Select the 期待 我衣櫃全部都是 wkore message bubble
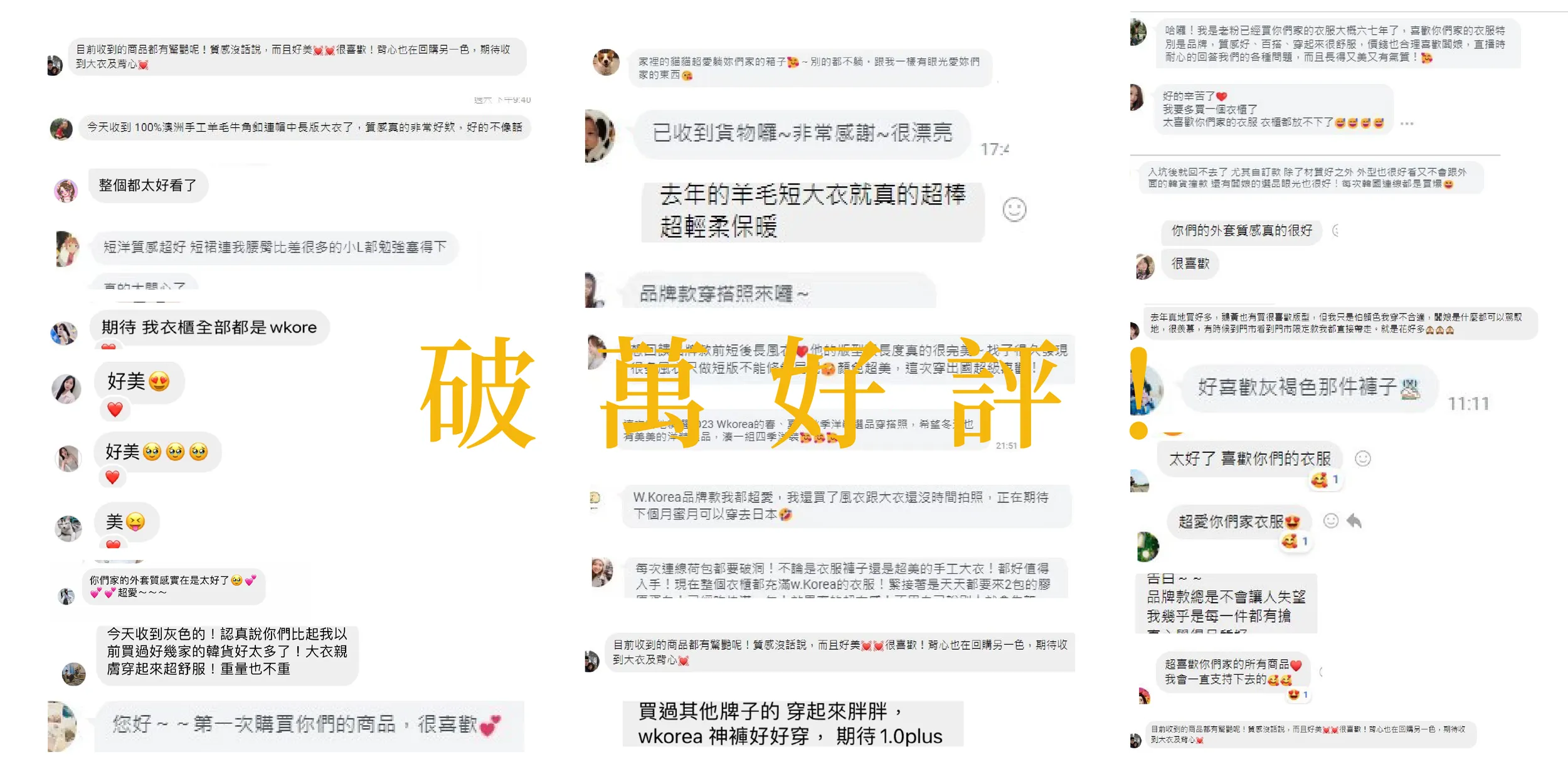Screen dimensions: 1568x784 209,327
